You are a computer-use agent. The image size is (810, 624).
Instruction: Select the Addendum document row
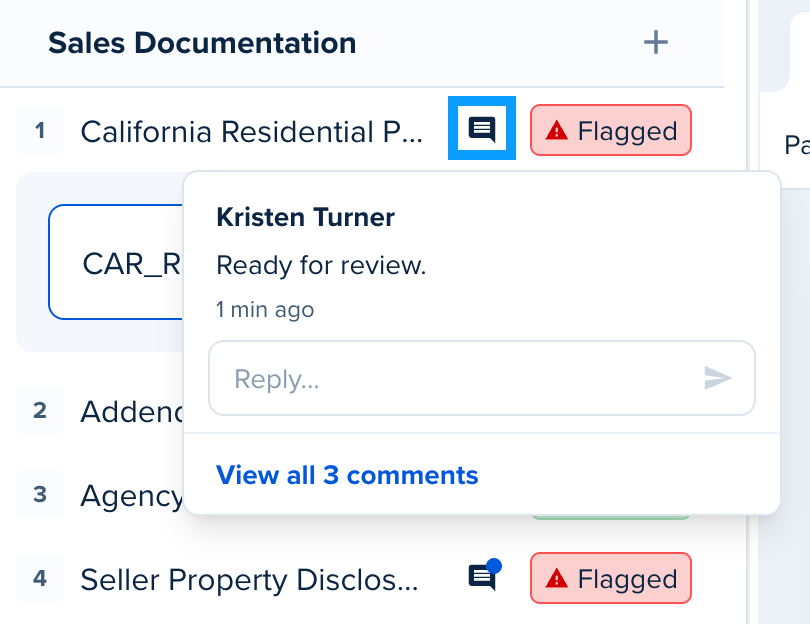(x=132, y=412)
